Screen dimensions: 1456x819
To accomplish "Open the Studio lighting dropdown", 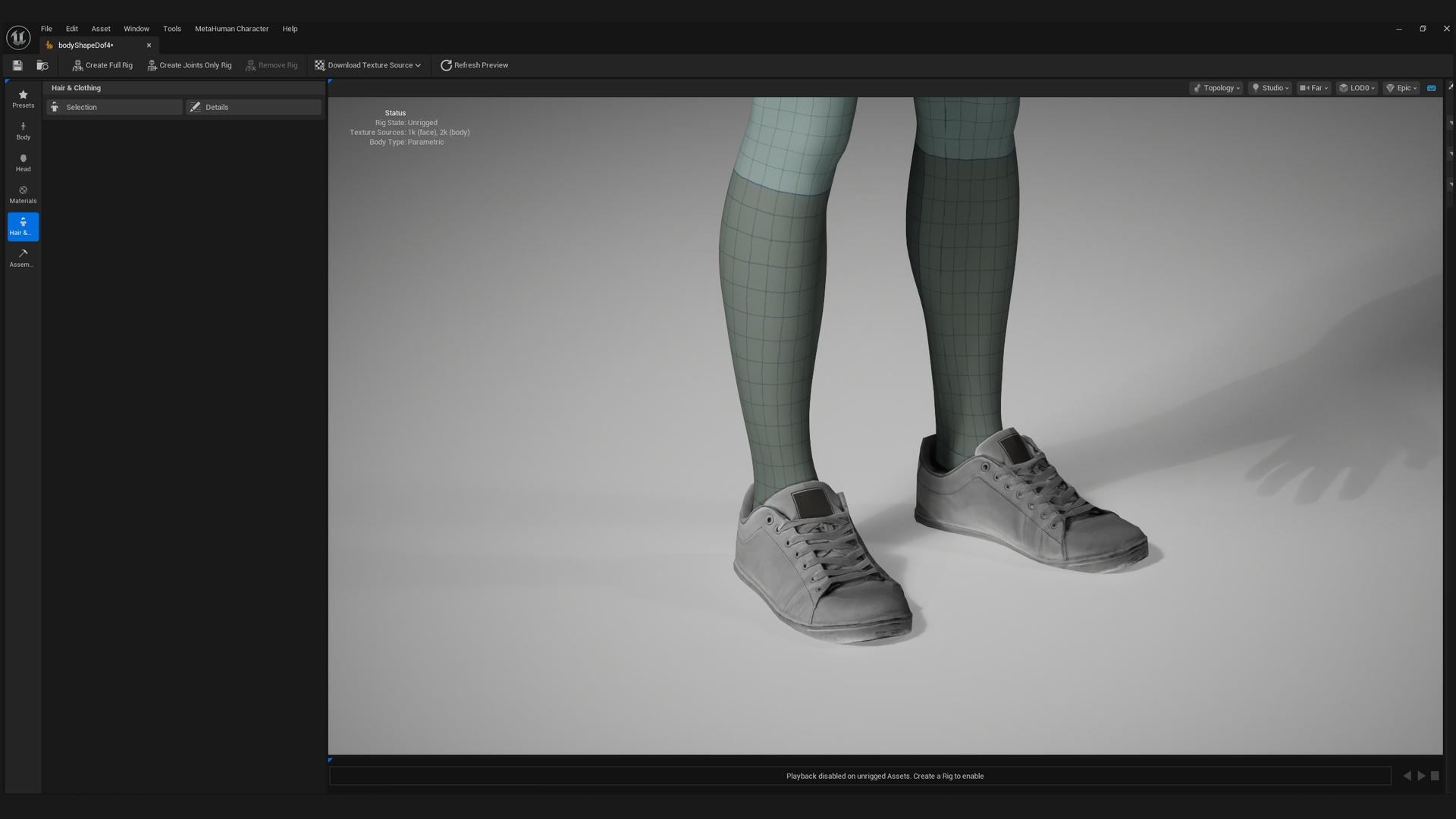I will [x=1270, y=88].
